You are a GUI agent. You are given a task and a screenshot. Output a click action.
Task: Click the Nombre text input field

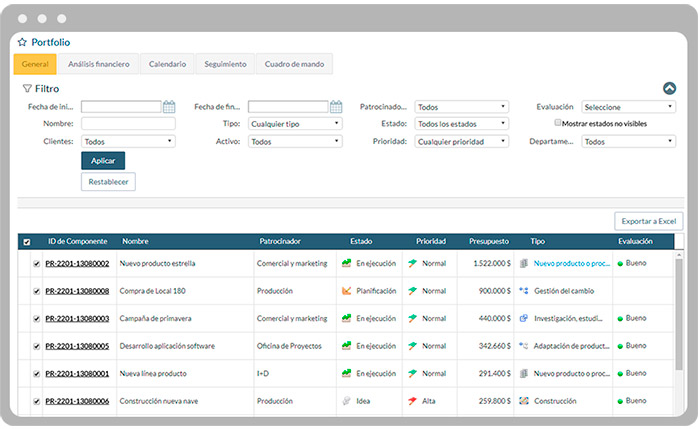point(128,124)
